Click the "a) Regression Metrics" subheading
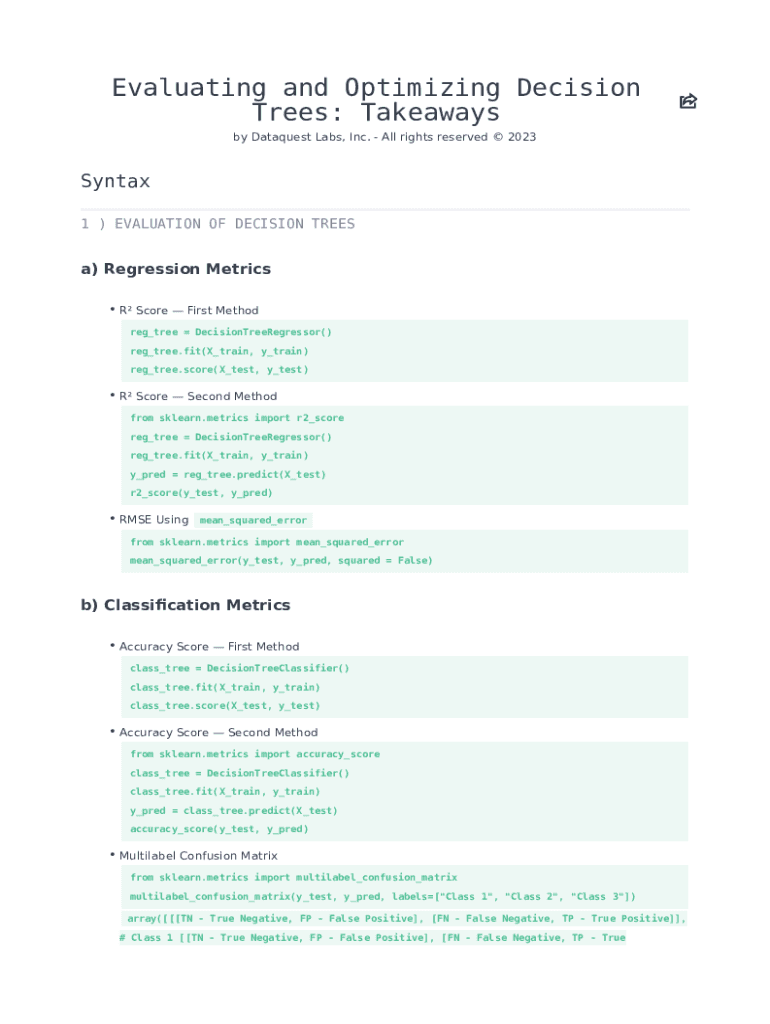Viewport: 770px width, 1024px height. 175,269
